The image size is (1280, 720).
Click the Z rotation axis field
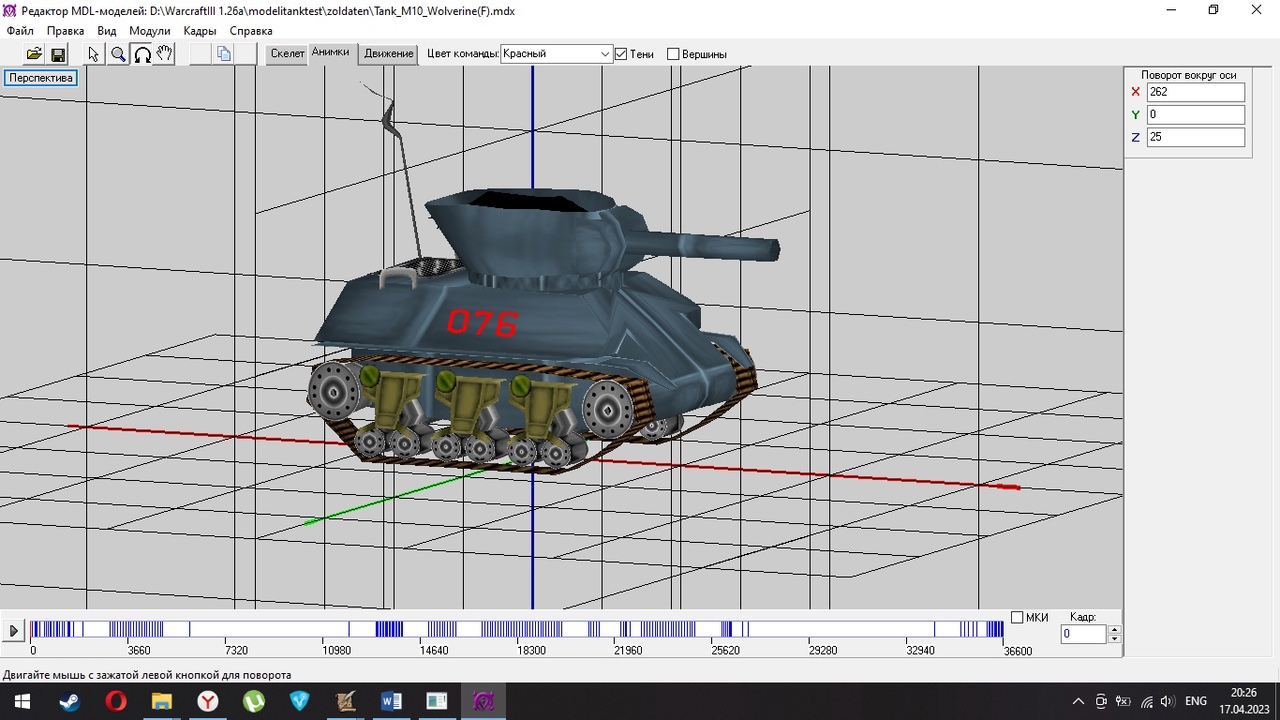1195,137
